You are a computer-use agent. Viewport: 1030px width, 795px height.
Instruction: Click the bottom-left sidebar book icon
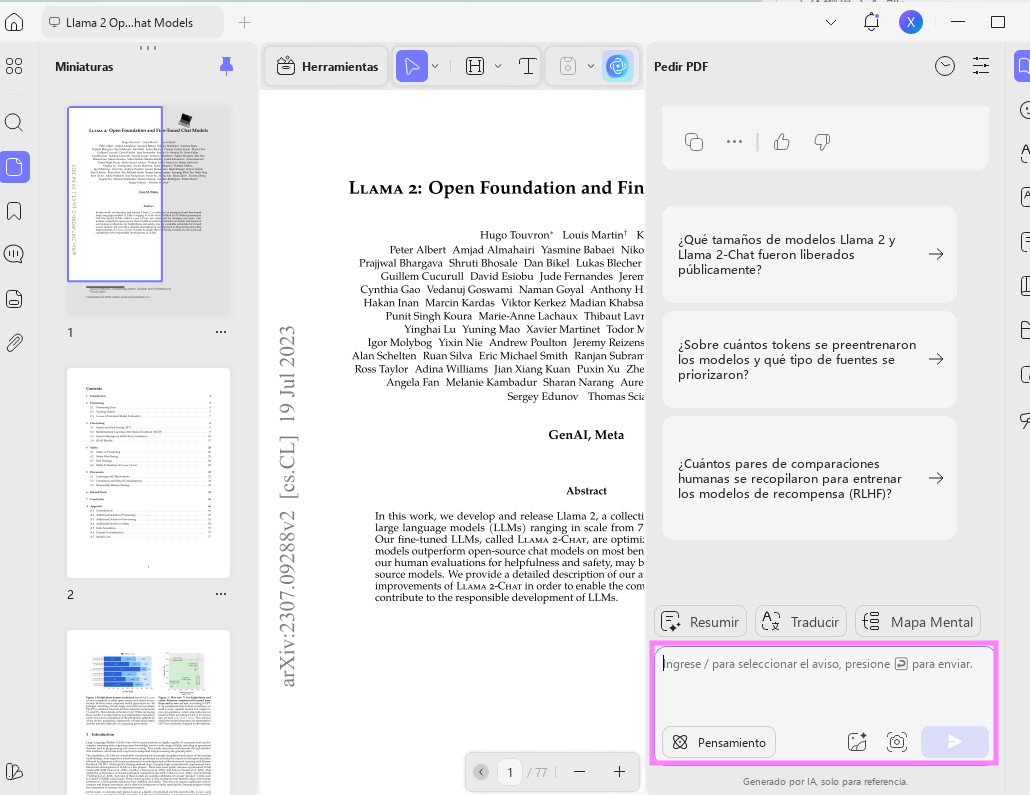point(14,772)
